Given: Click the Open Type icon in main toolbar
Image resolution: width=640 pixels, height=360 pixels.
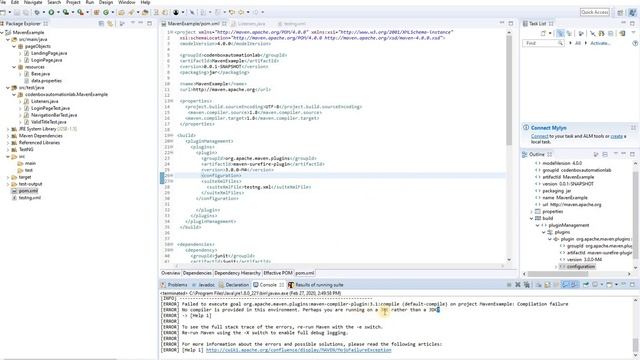Looking at the screenshot, I should click(121, 12).
